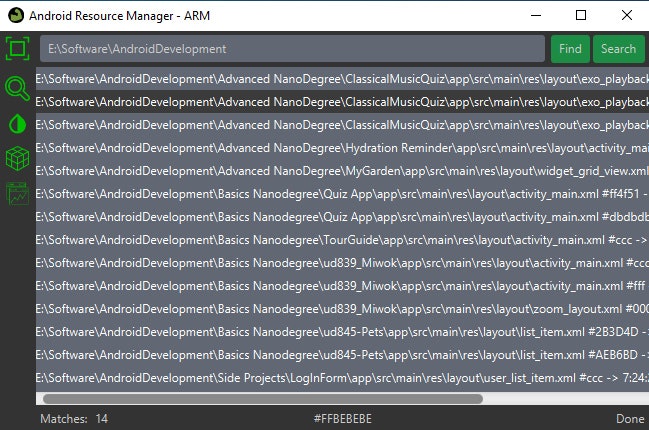Close the Android Resource Manager window
The width and height of the screenshot is (649, 430).
tap(627, 15)
